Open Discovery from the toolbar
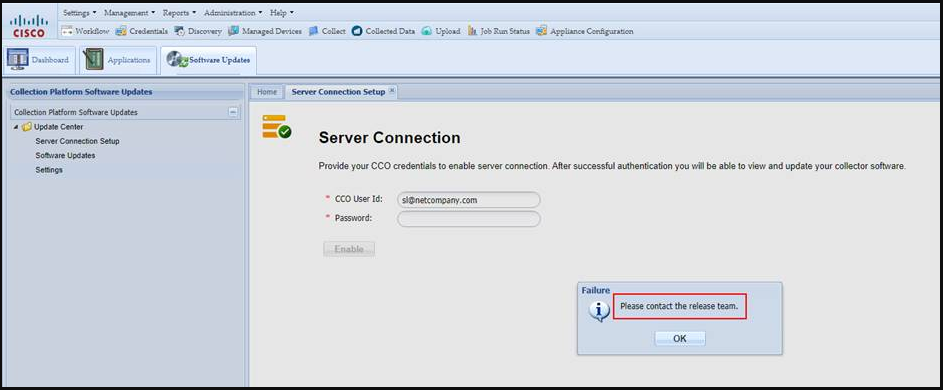Viewport: 943px width, 390px height. tap(198, 31)
